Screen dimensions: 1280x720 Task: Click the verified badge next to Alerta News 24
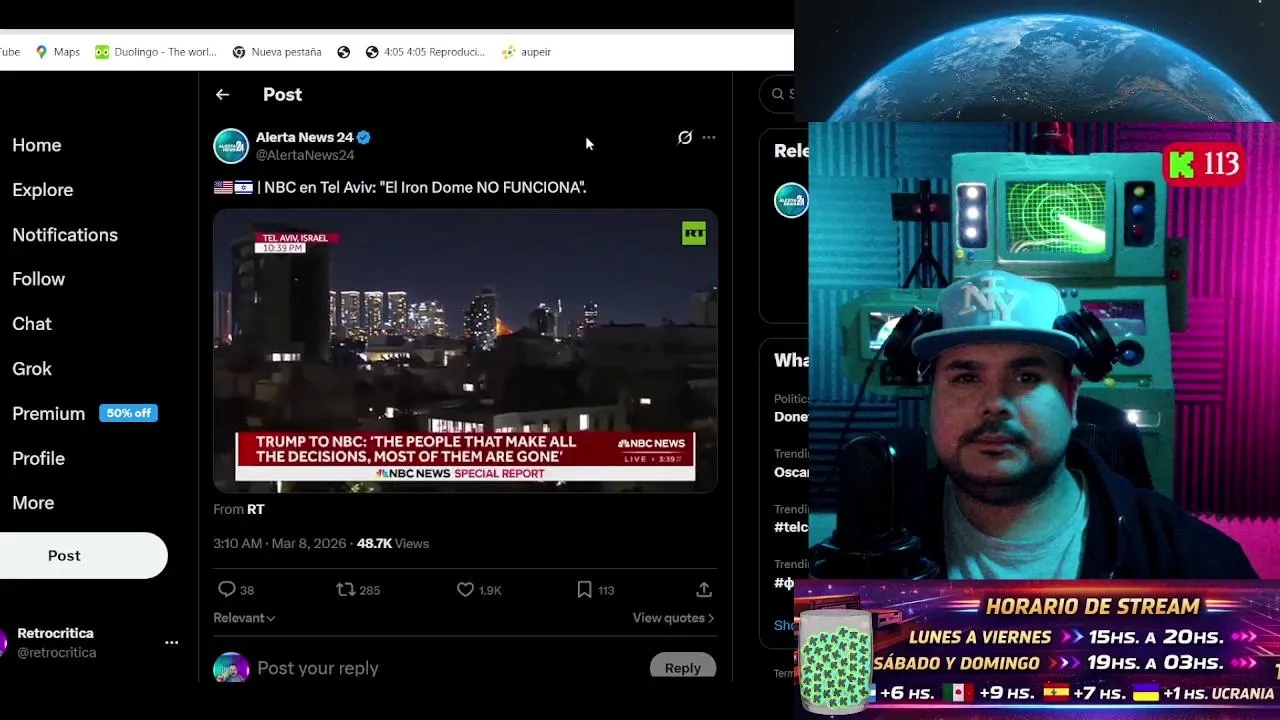coord(364,137)
